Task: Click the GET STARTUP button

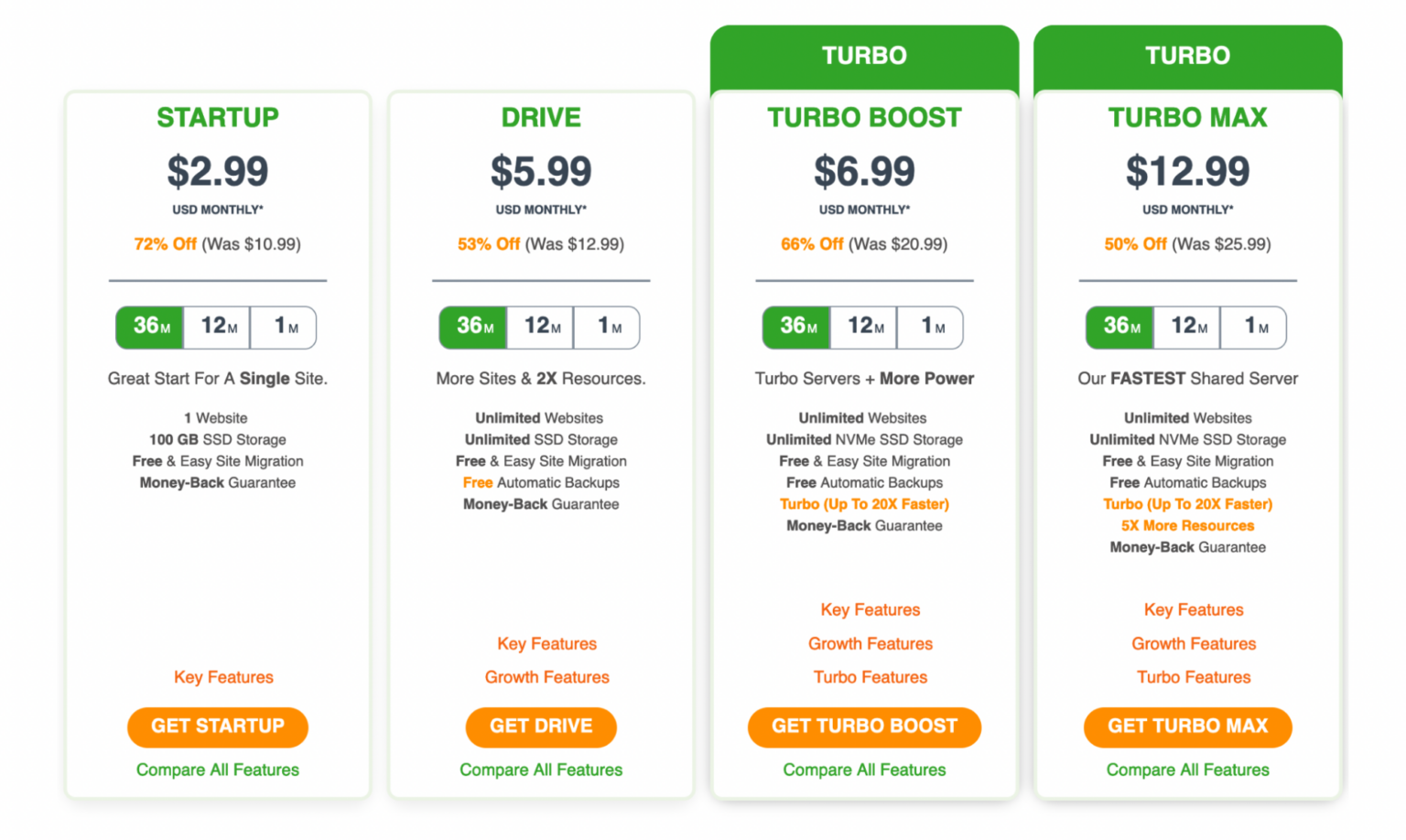Action: tap(217, 727)
